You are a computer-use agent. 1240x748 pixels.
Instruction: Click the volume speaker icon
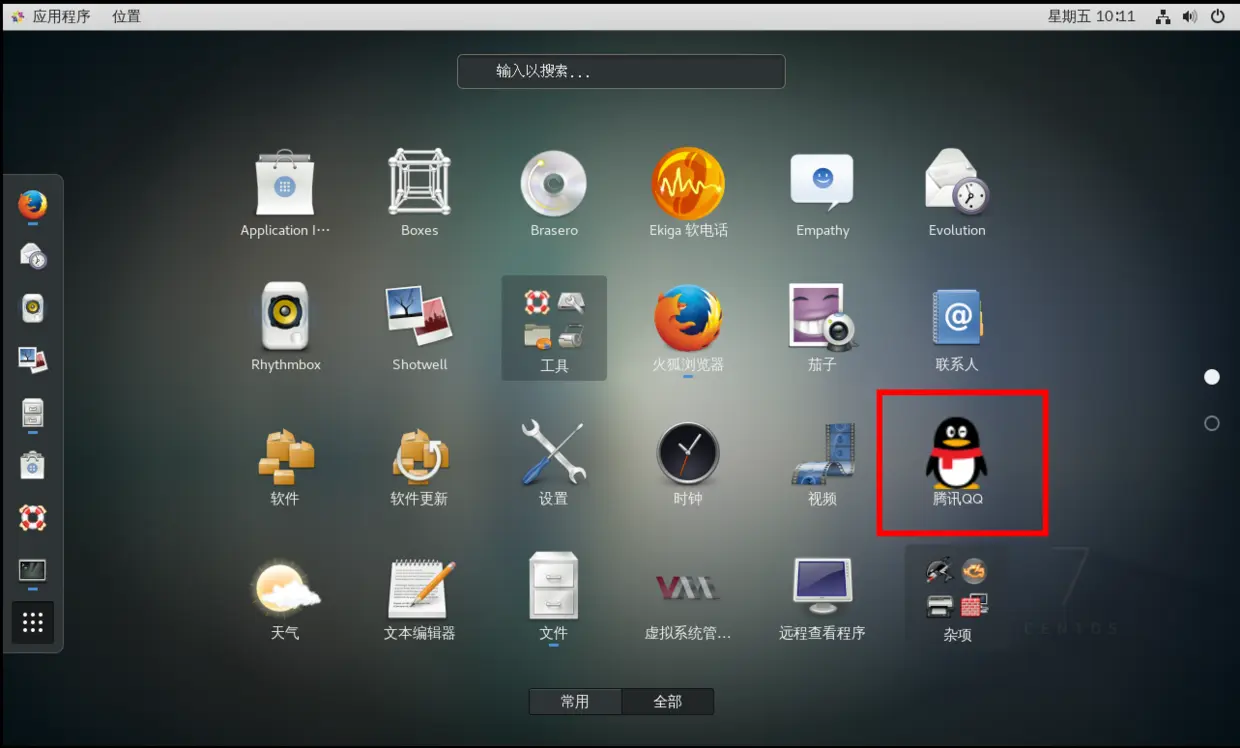coord(1190,16)
